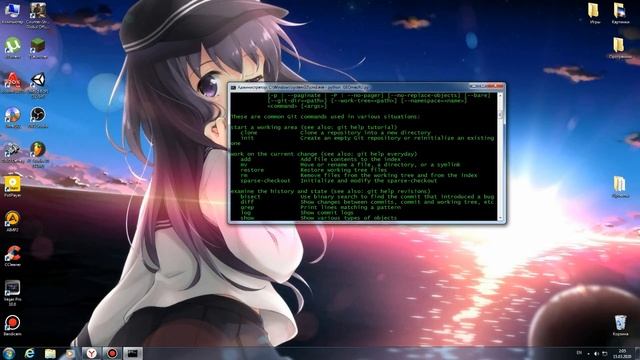
Task: Click the 'grep' command line in console
Action: click(320, 207)
